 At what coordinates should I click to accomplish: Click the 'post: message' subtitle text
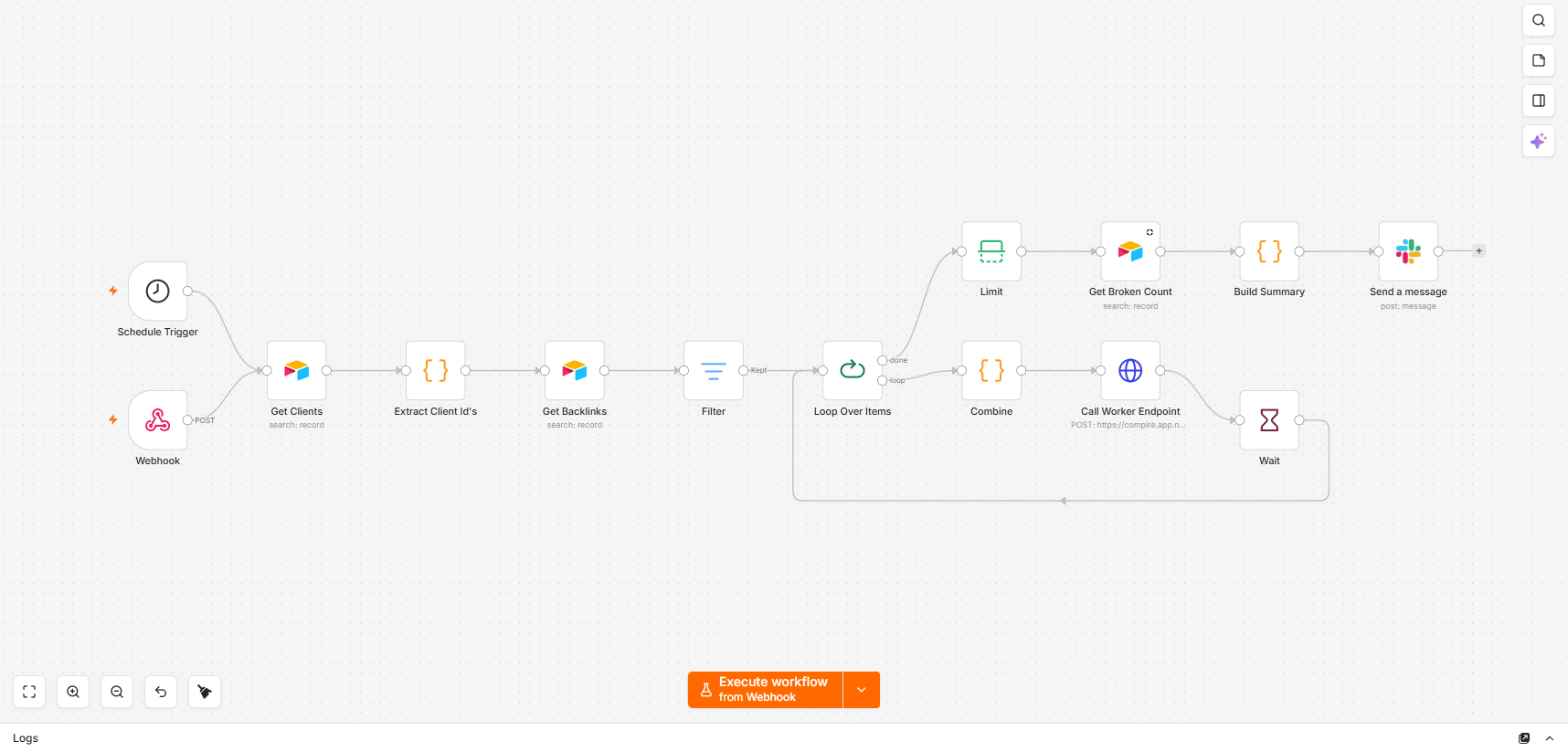[x=1408, y=306]
